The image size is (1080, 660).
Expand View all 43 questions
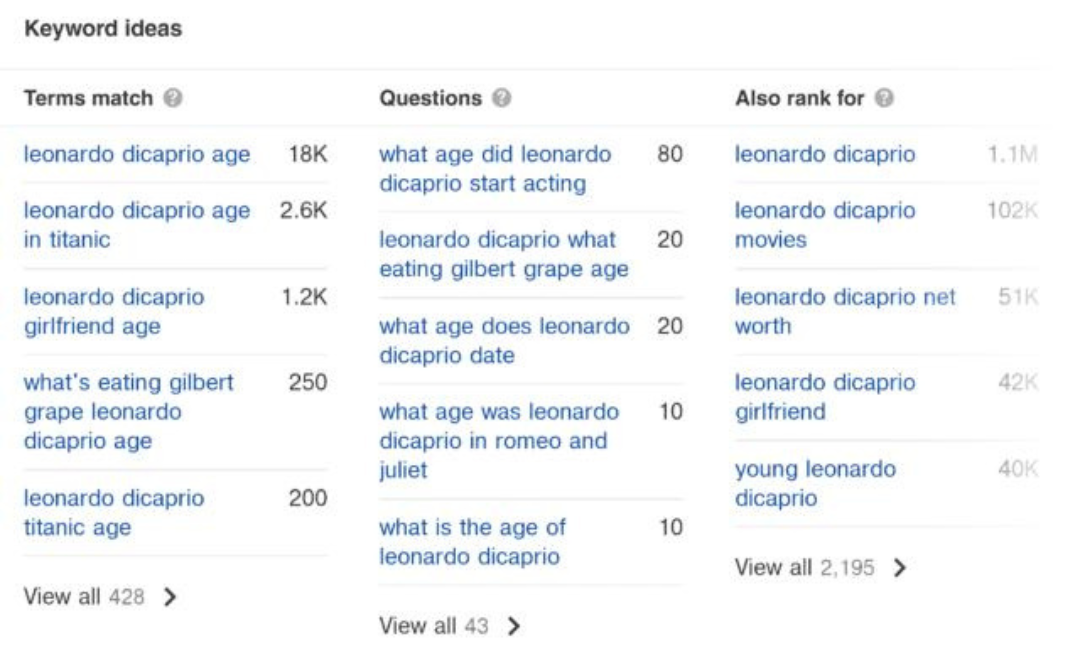pos(450,627)
